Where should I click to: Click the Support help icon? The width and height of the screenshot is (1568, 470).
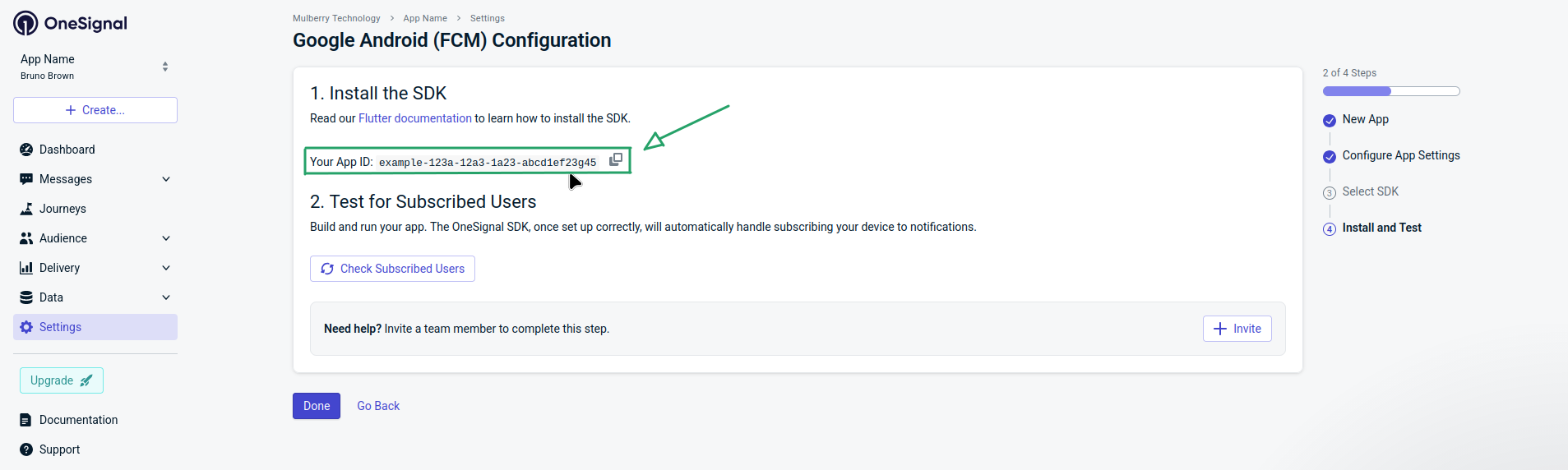click(26, 449)
